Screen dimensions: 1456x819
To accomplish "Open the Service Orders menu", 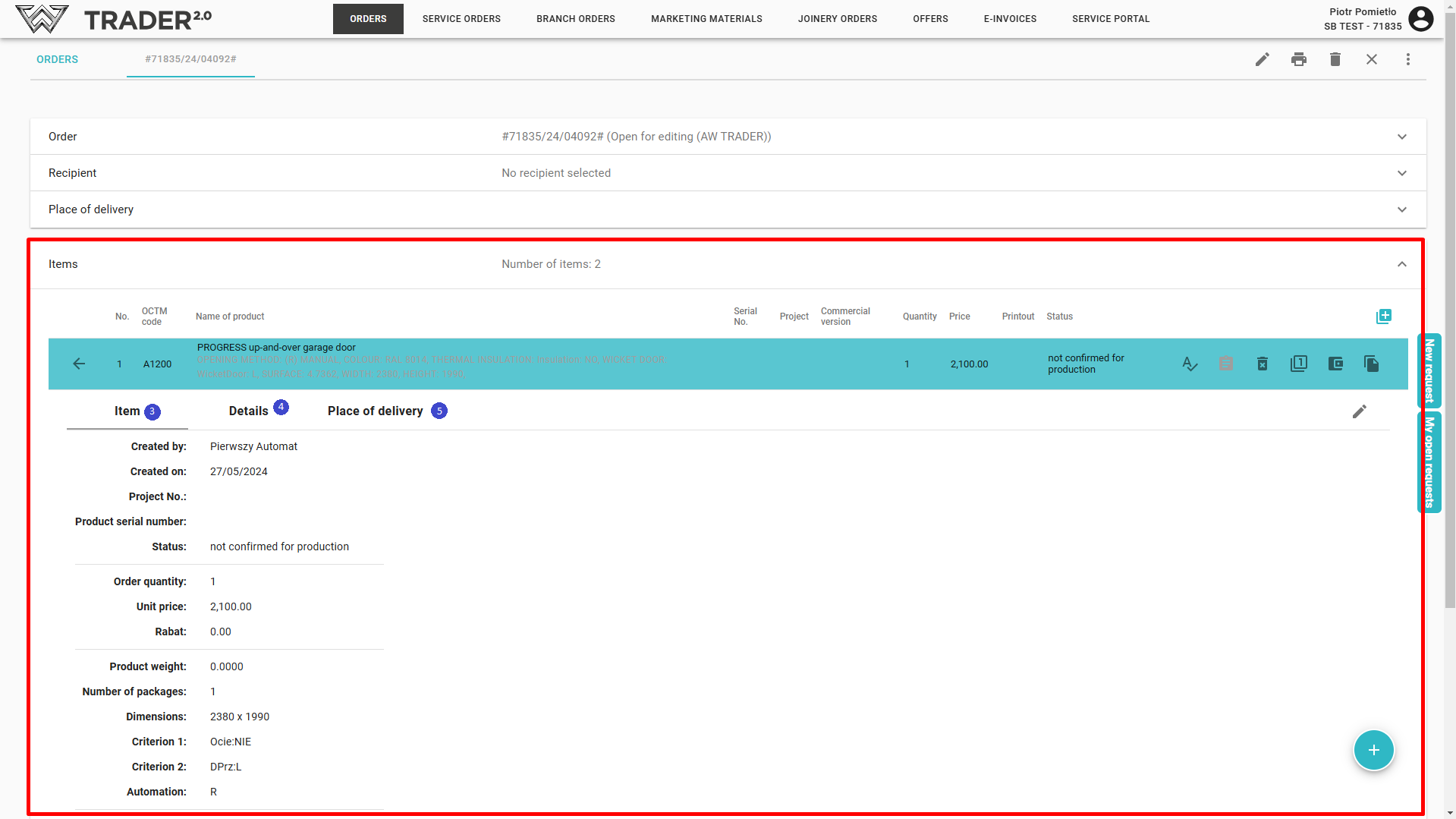I will click(461, 19).
